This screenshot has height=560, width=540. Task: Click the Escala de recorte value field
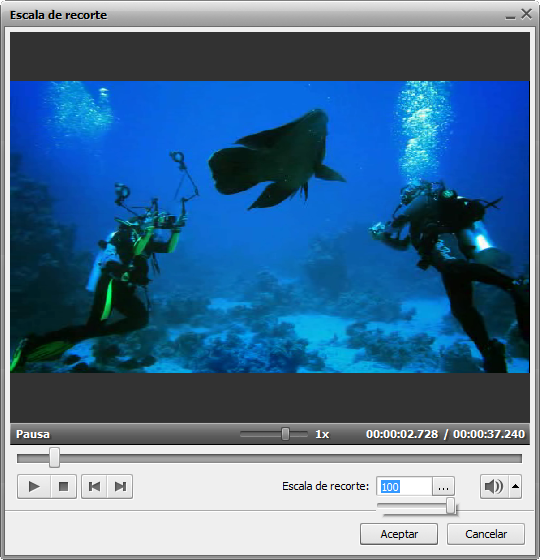click(x=404, y=486)
